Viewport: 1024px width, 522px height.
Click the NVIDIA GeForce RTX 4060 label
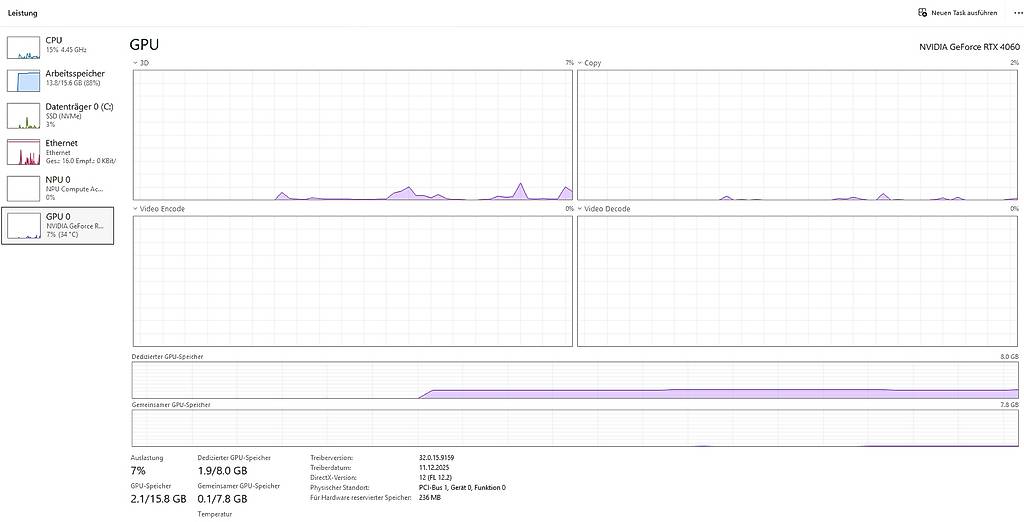click(969, 47)
